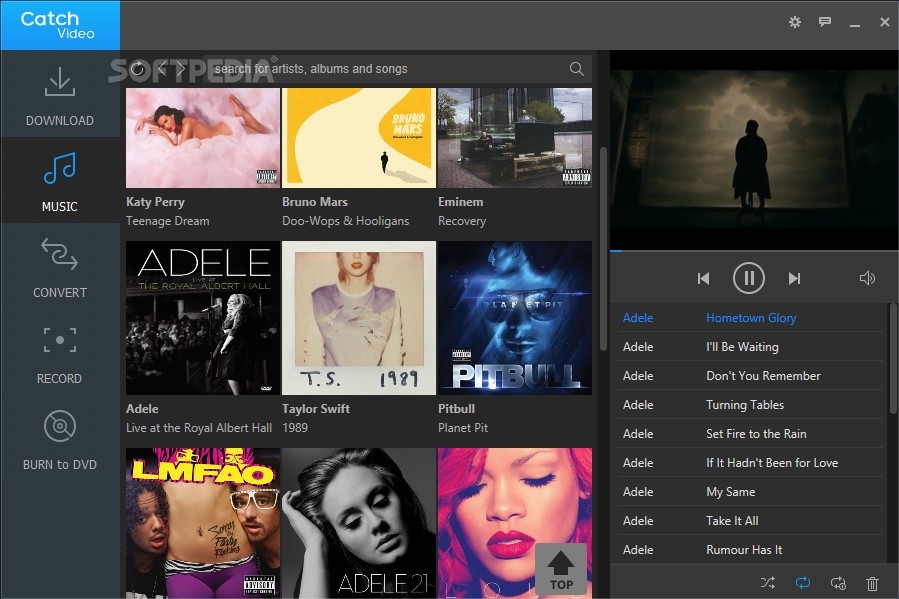Open settings gear in title bar
899x599 pixels.
click(x=795, y=22)
